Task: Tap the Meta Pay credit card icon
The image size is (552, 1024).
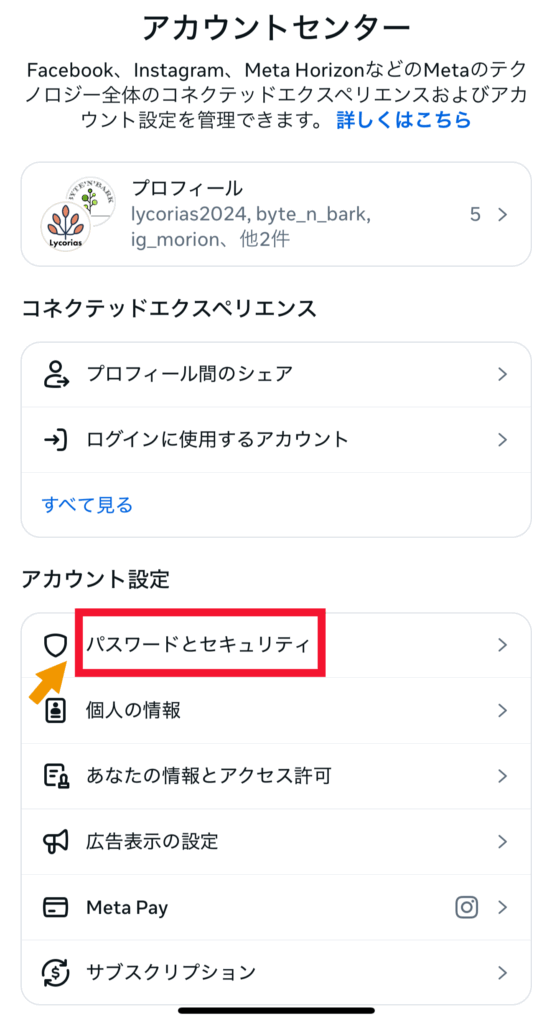Action: pyautogui.click(x=56, y=908)
